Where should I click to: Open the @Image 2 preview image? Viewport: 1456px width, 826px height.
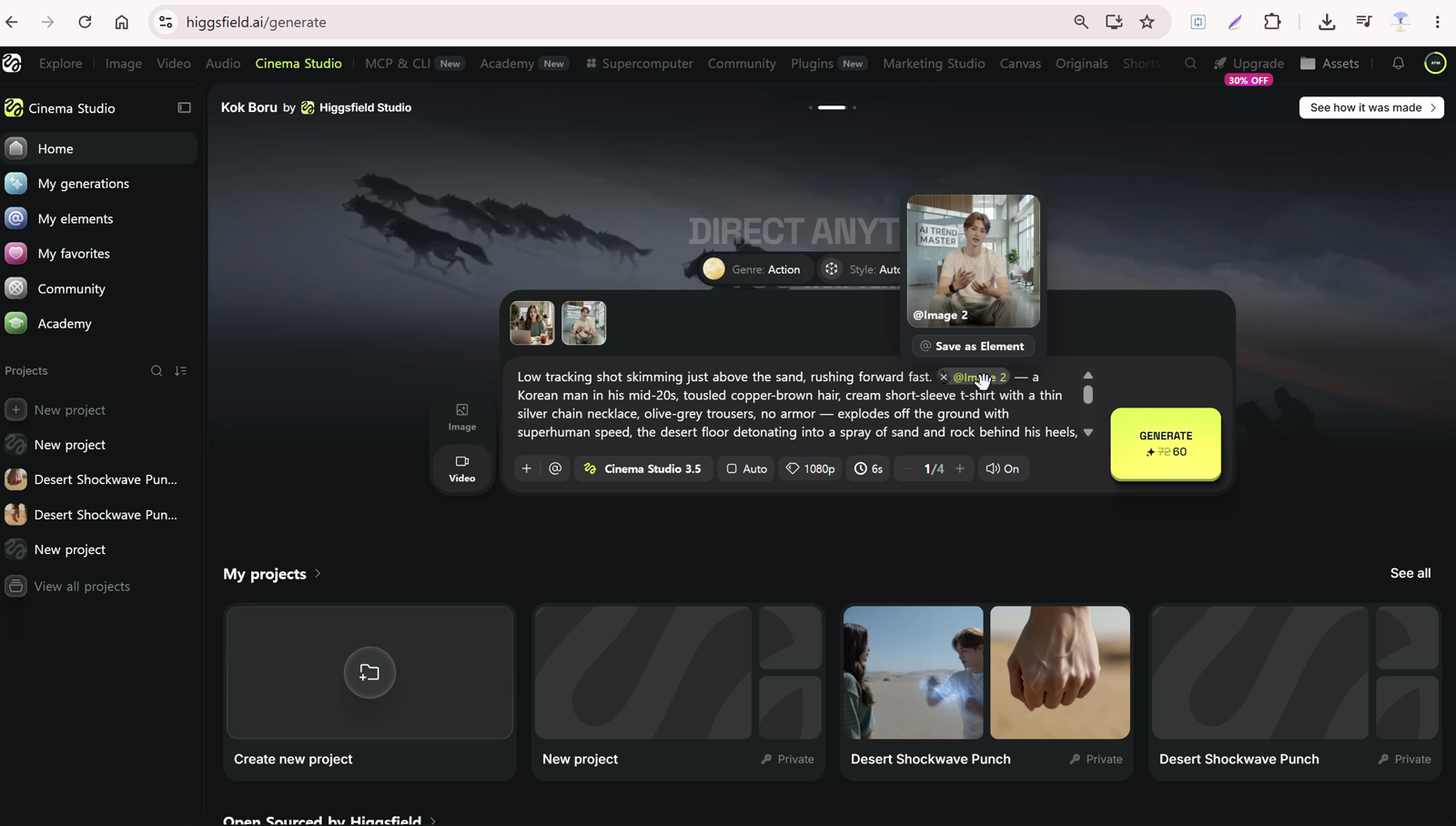pos(973,260)
